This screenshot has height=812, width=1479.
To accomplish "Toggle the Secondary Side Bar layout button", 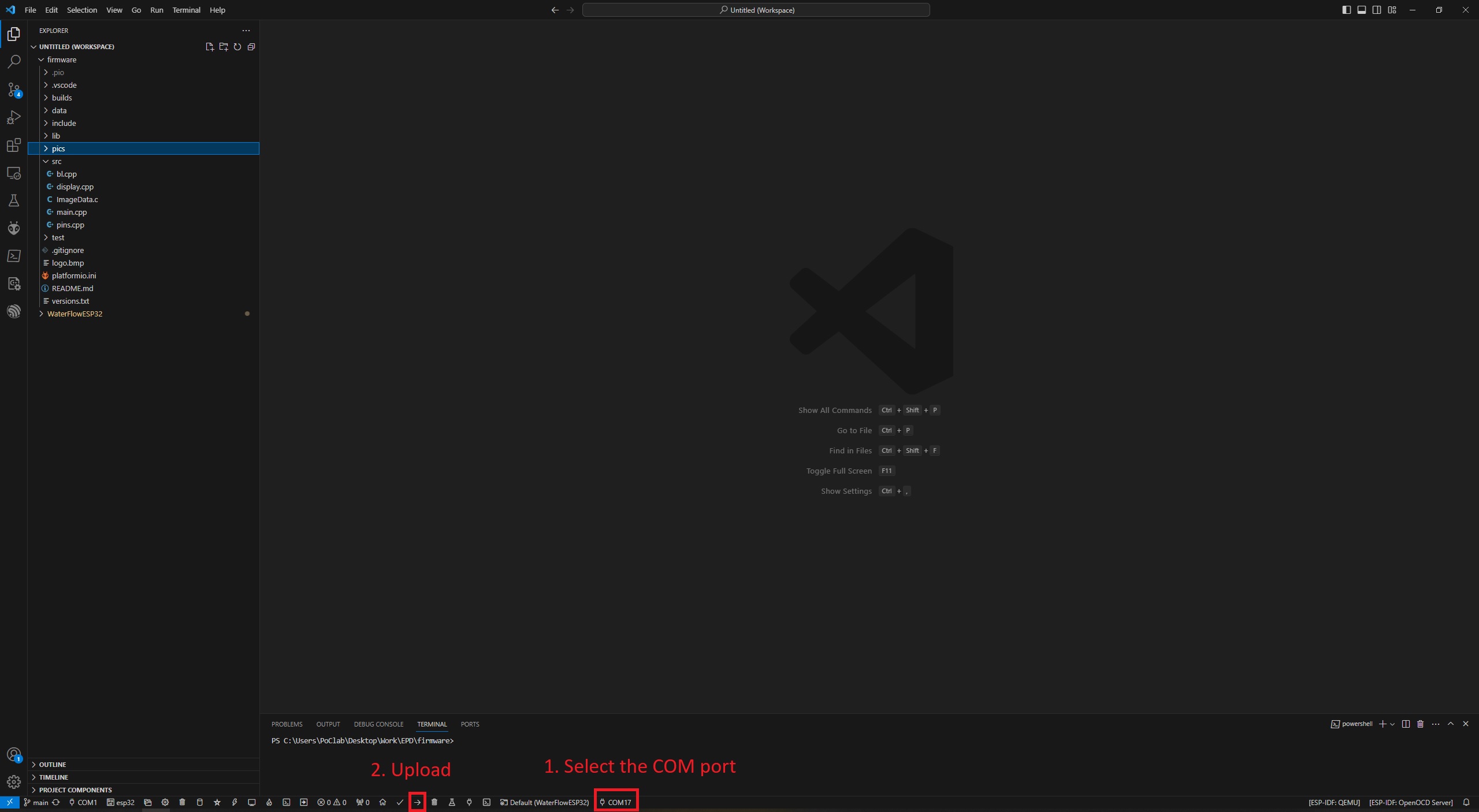I will tap(1377, 10).
